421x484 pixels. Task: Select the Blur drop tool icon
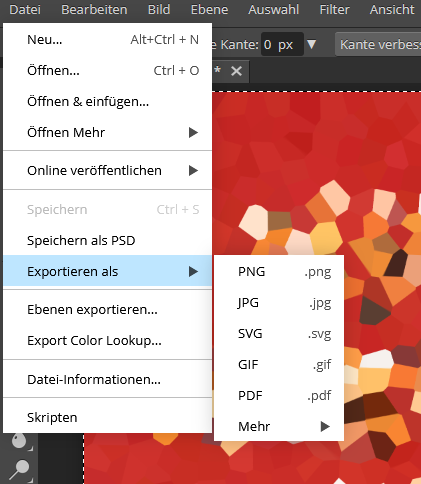click(19, 441)
